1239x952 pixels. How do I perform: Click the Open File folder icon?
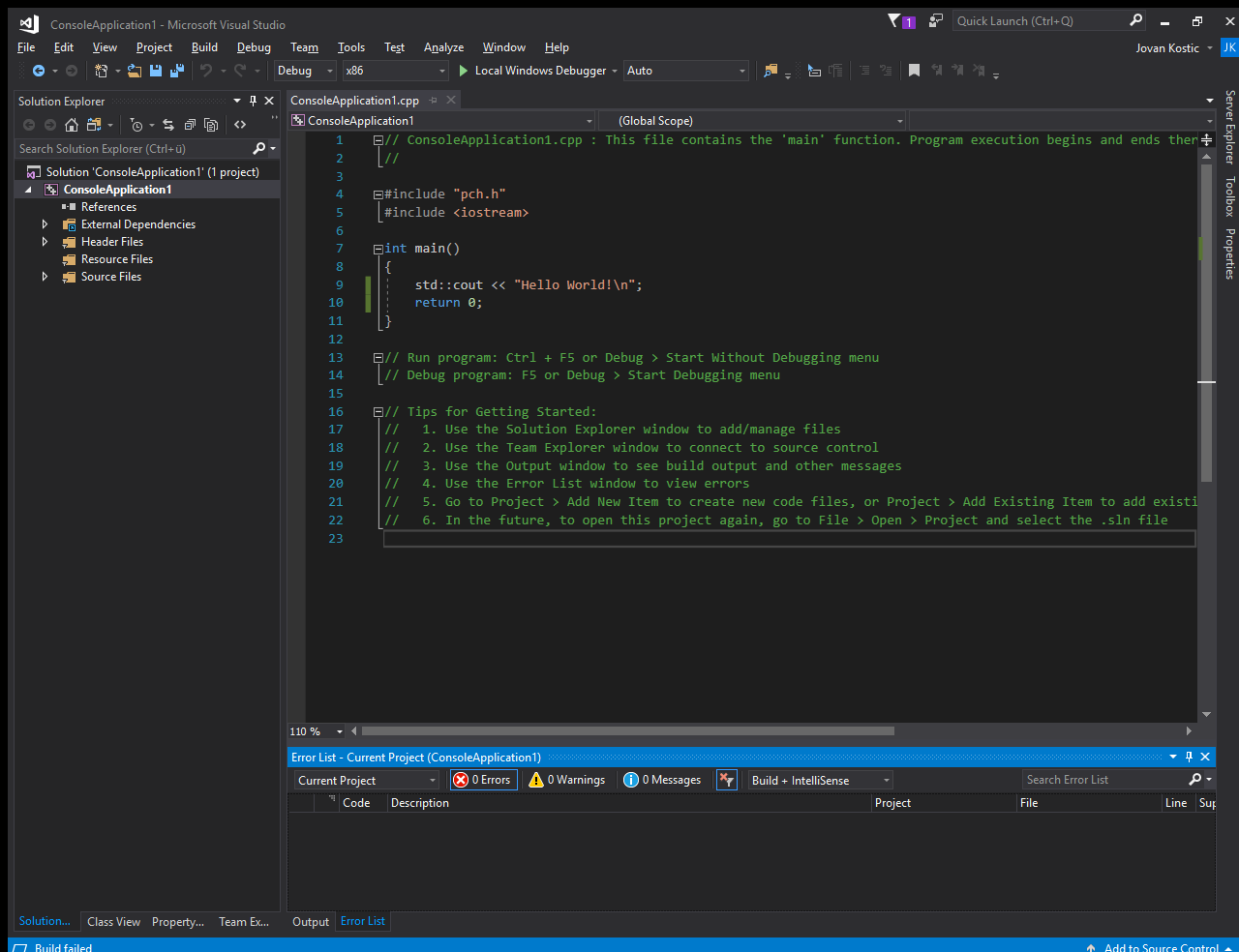135,71
